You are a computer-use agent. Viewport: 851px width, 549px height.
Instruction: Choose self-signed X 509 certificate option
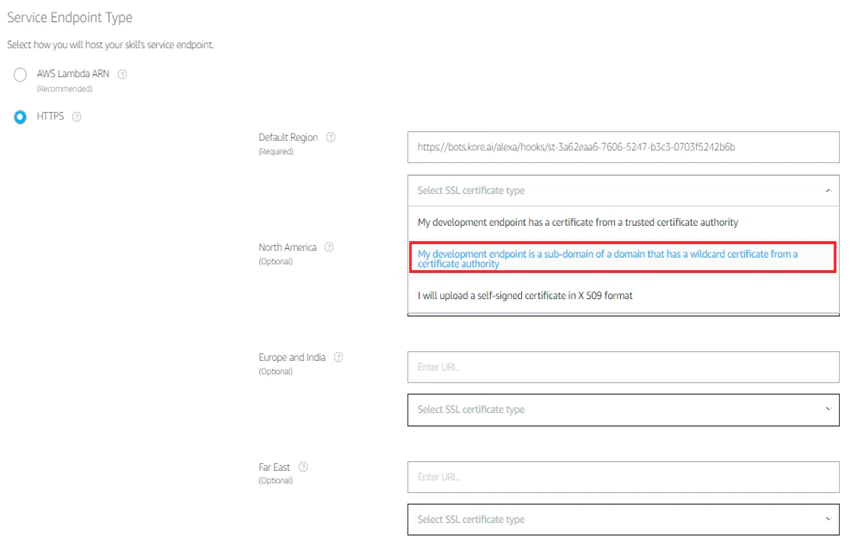pyautogui.click(x=623, y=296)
